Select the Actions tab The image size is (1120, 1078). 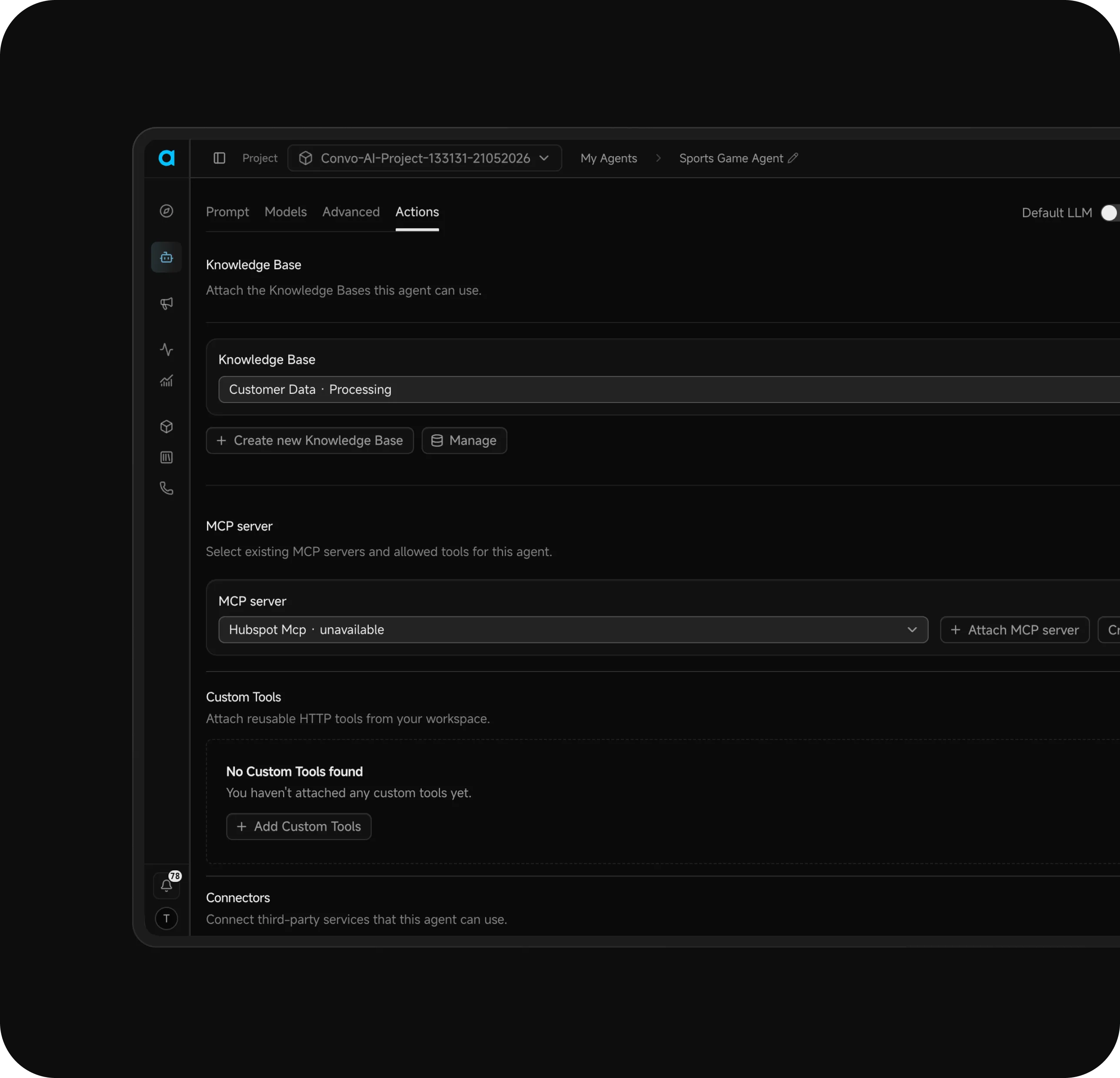(x=417, y=212)
